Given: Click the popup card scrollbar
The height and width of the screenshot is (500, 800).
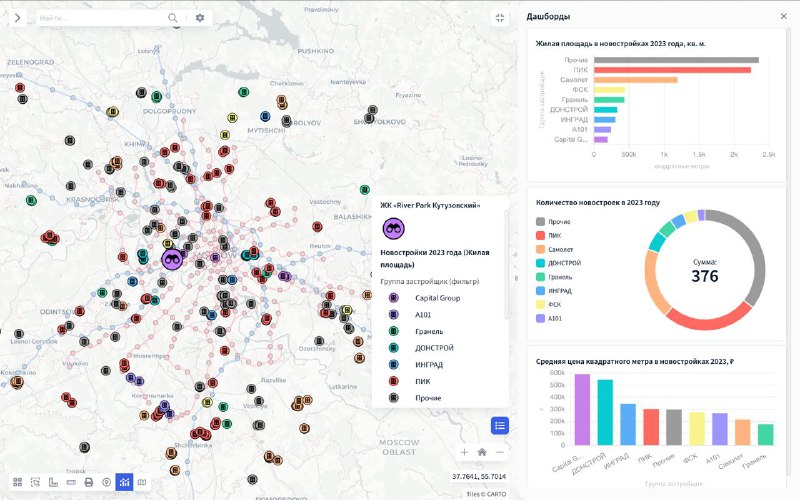Looking at the screenshot, I should (x=506, y=265).
